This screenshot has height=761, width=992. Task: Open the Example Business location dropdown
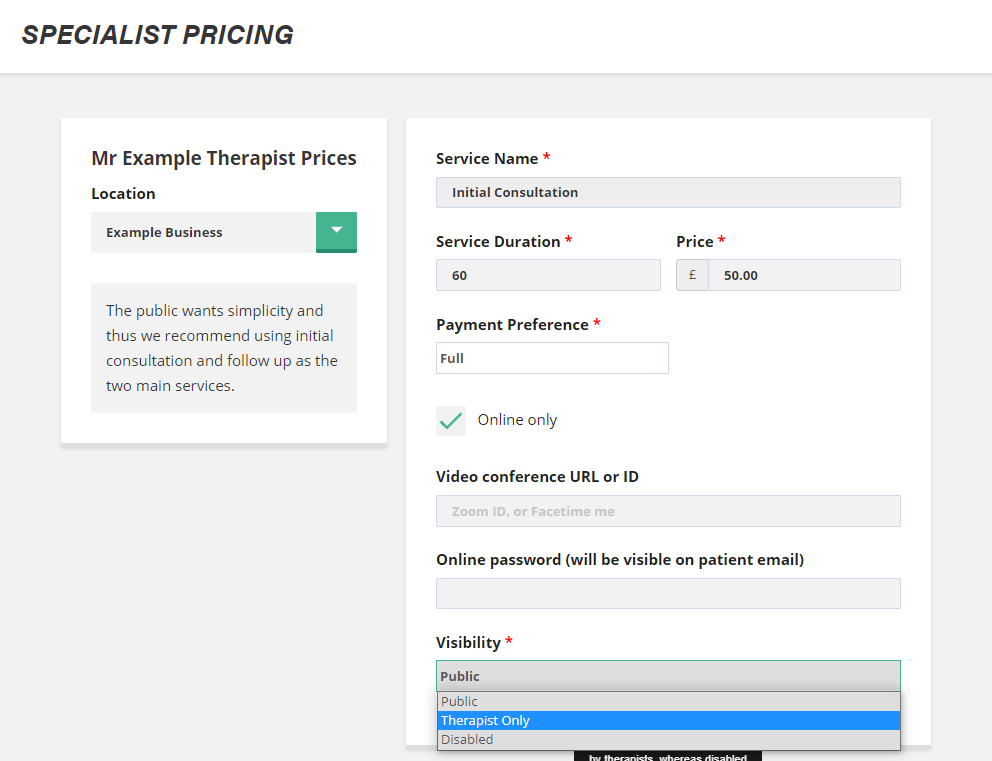pos(204,232)
